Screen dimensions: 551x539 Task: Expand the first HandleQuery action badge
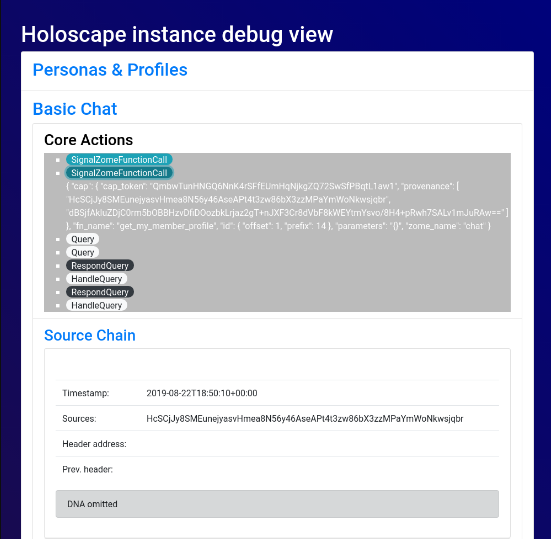(97, 279)
